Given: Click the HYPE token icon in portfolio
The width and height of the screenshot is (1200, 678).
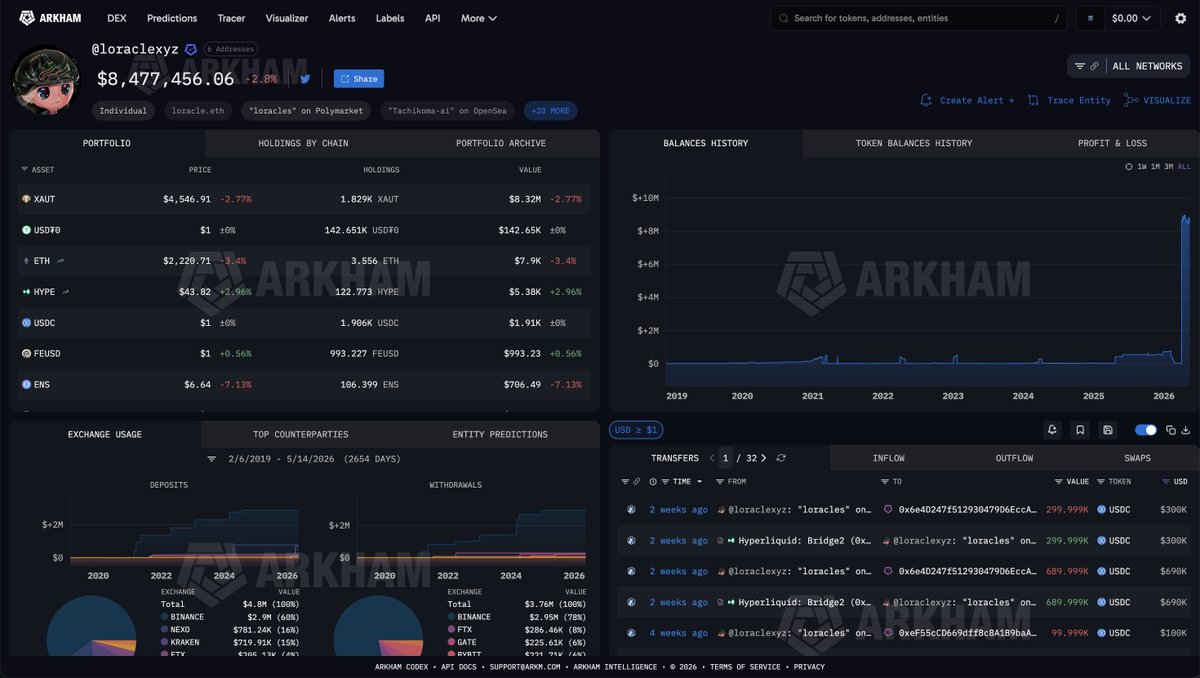Looking at the screenshot, I should click(26, 292).
